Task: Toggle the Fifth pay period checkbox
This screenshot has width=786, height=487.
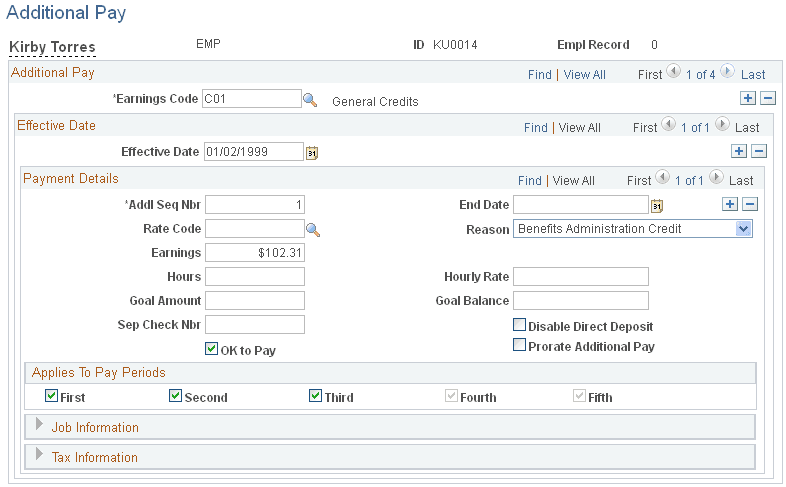Action: (x=579, y=395)
